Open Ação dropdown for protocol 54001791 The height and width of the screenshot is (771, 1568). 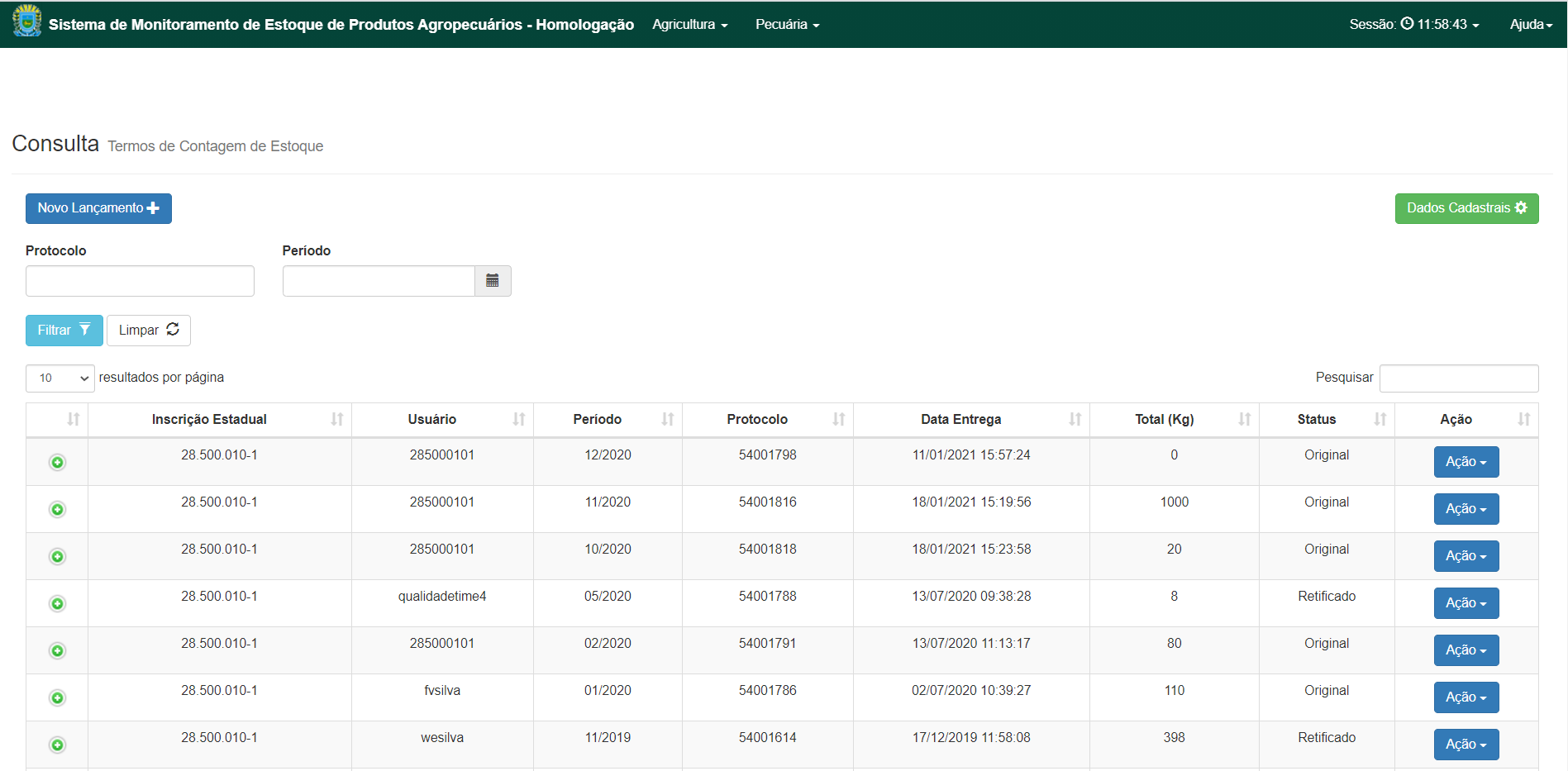click(x=1466, y=650)
